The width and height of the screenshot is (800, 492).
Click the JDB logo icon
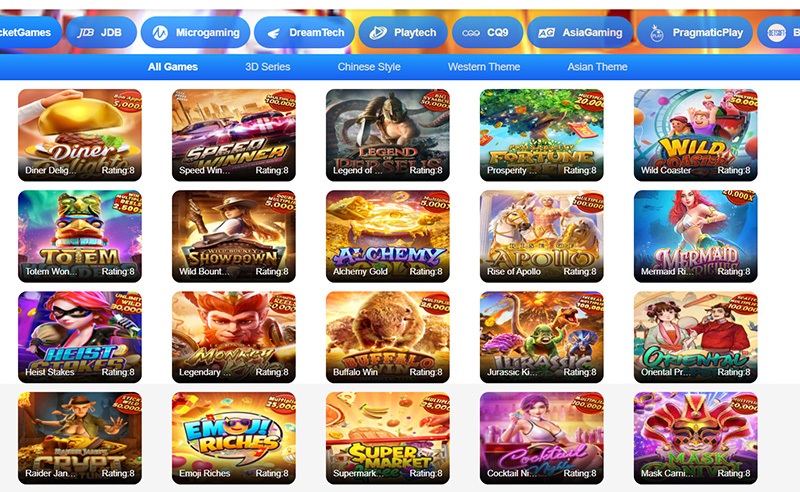[x=86, y=33]
